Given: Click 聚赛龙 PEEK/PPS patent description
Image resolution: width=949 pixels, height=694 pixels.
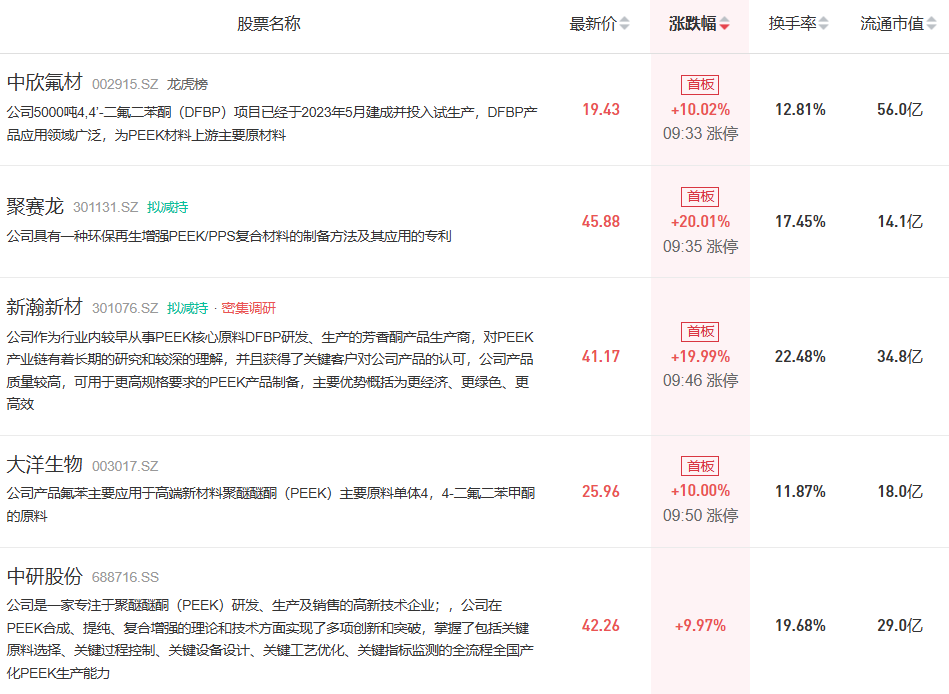Looking at the screenshot, I should pos(229,236).
